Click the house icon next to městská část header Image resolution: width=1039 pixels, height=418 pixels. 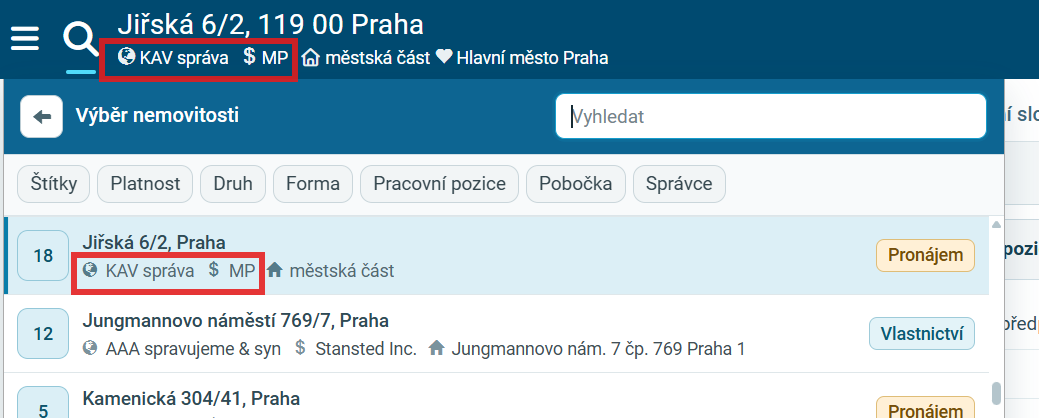pos(310,58)
